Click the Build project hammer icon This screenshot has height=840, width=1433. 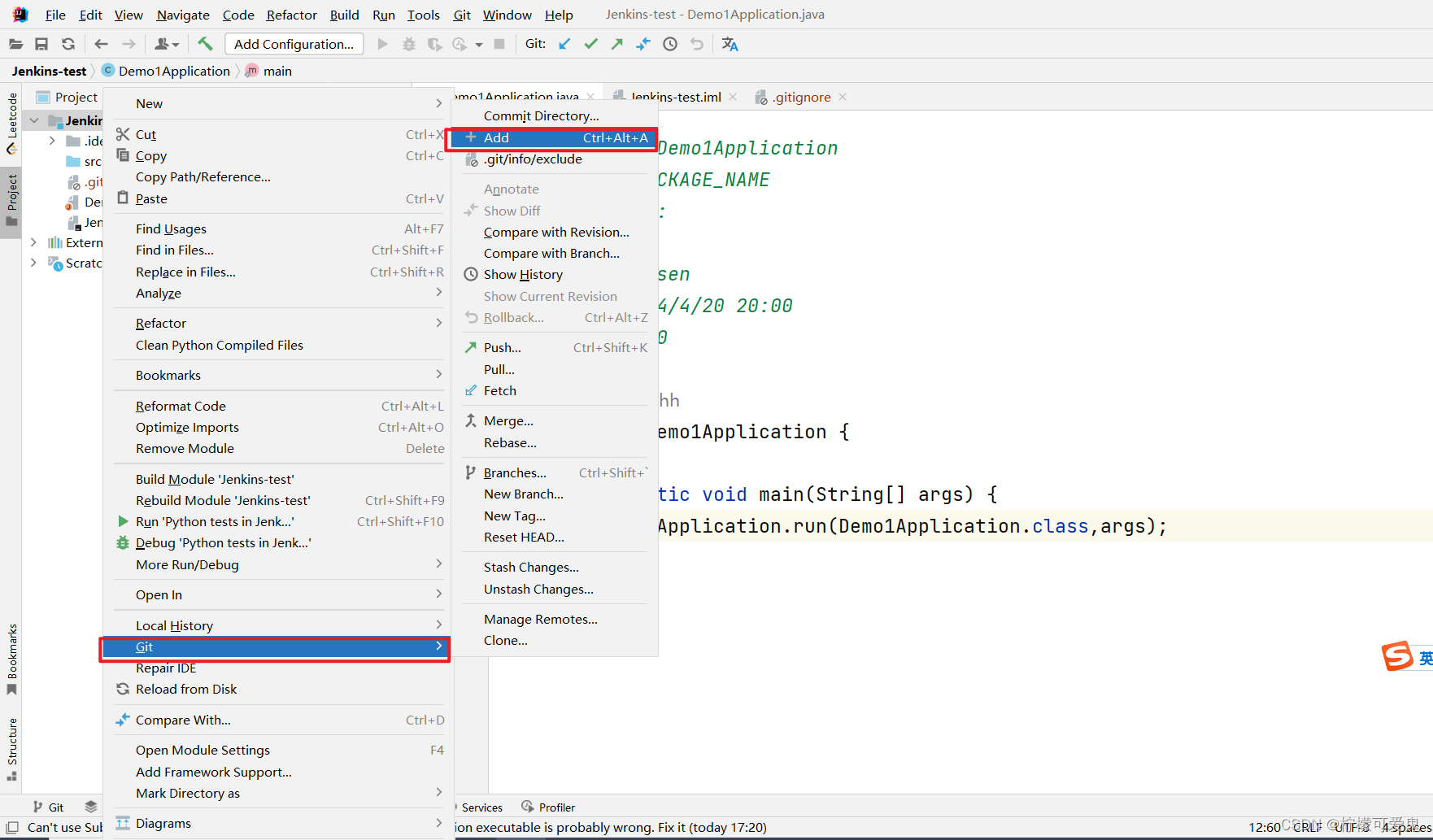[x=205, y=44]
